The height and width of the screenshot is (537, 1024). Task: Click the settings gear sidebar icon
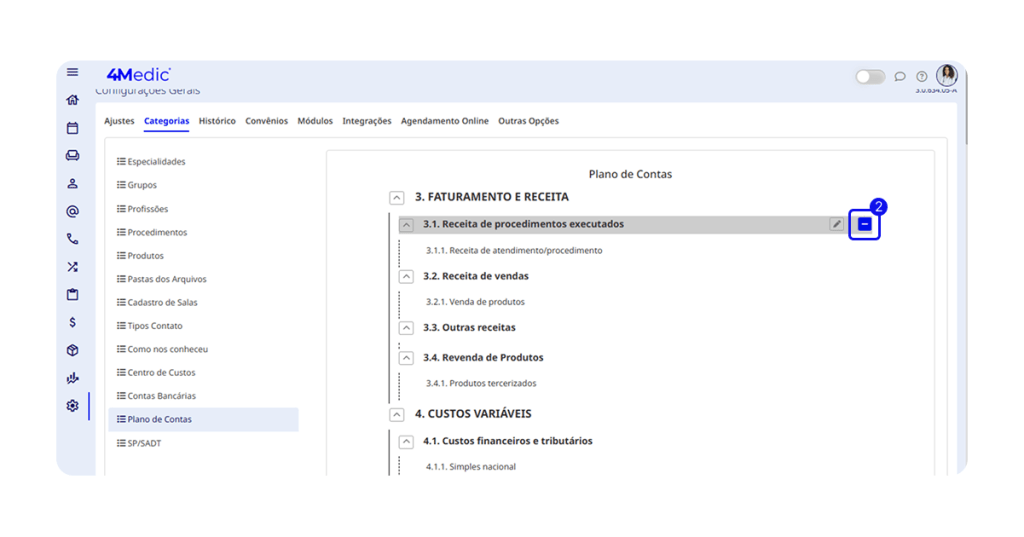tap(72, 406)
